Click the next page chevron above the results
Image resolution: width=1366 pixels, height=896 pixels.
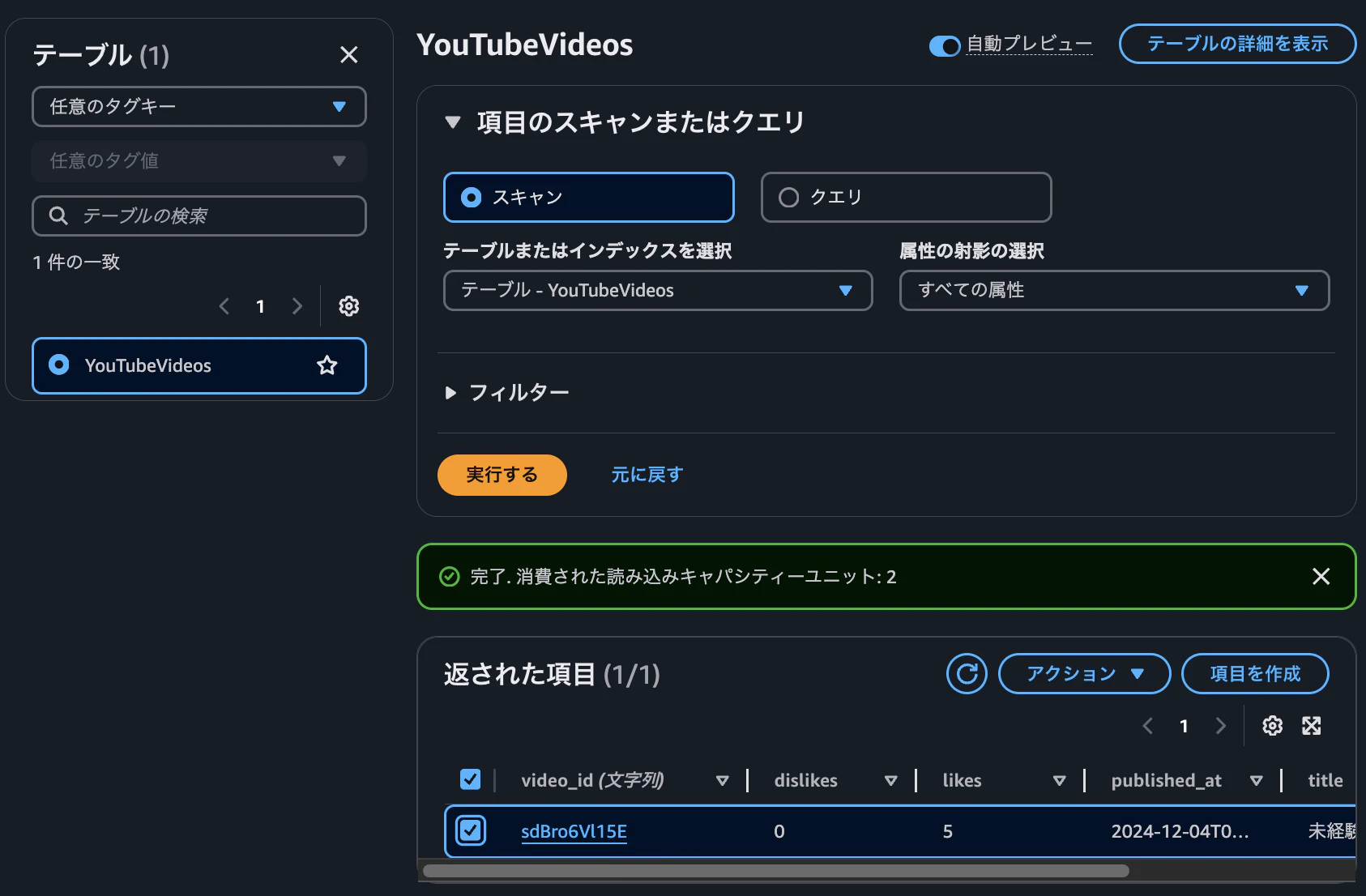(x=1221, y=726)
